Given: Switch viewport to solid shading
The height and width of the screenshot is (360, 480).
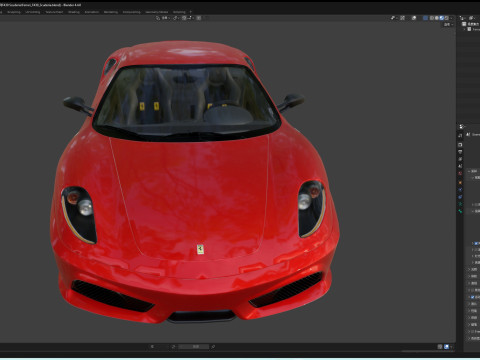Looking at the screenshot, I should pos(437,18).
